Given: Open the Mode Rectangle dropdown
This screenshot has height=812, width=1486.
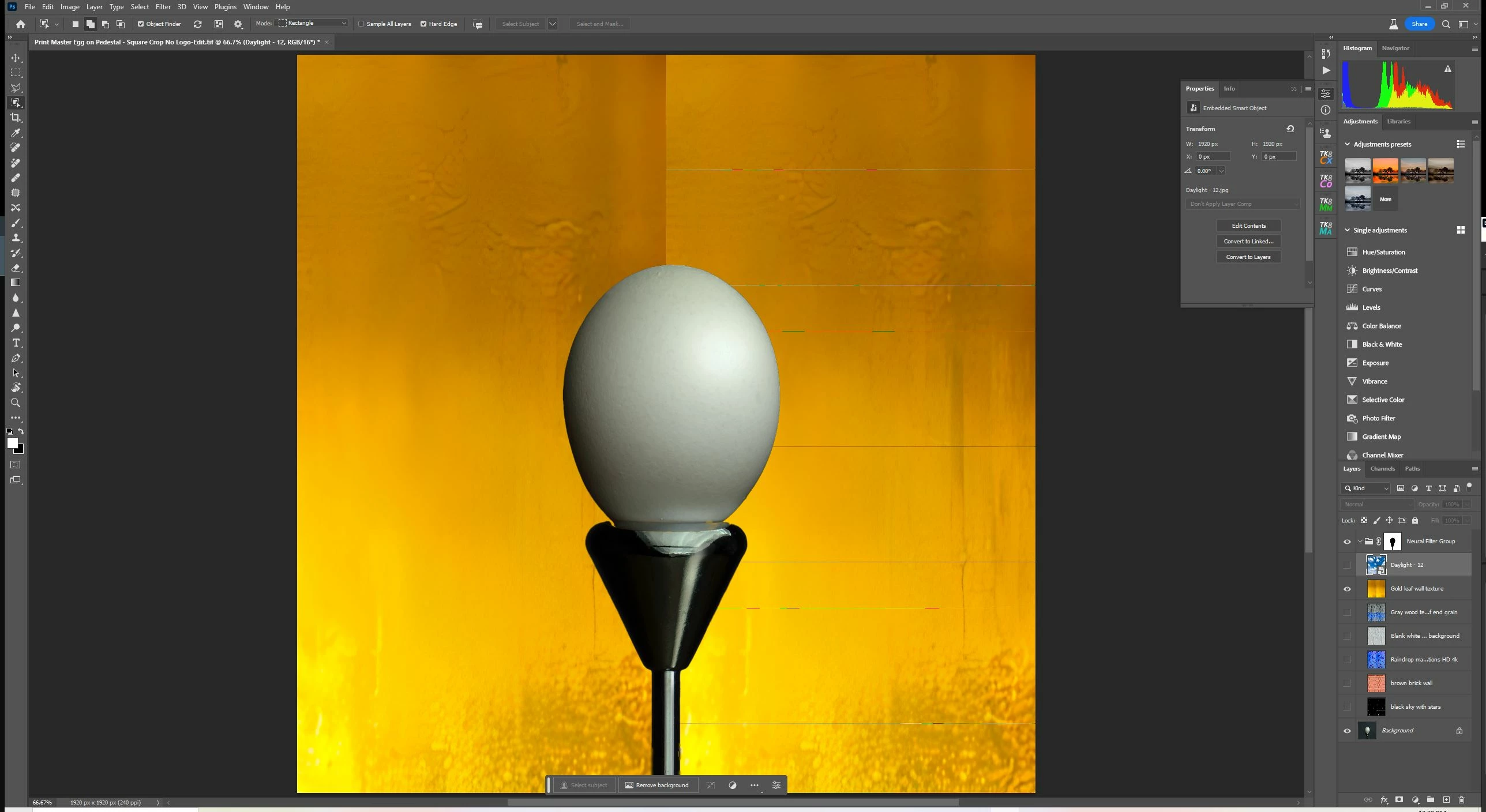Looking at the screenshot, I should 313,23.
